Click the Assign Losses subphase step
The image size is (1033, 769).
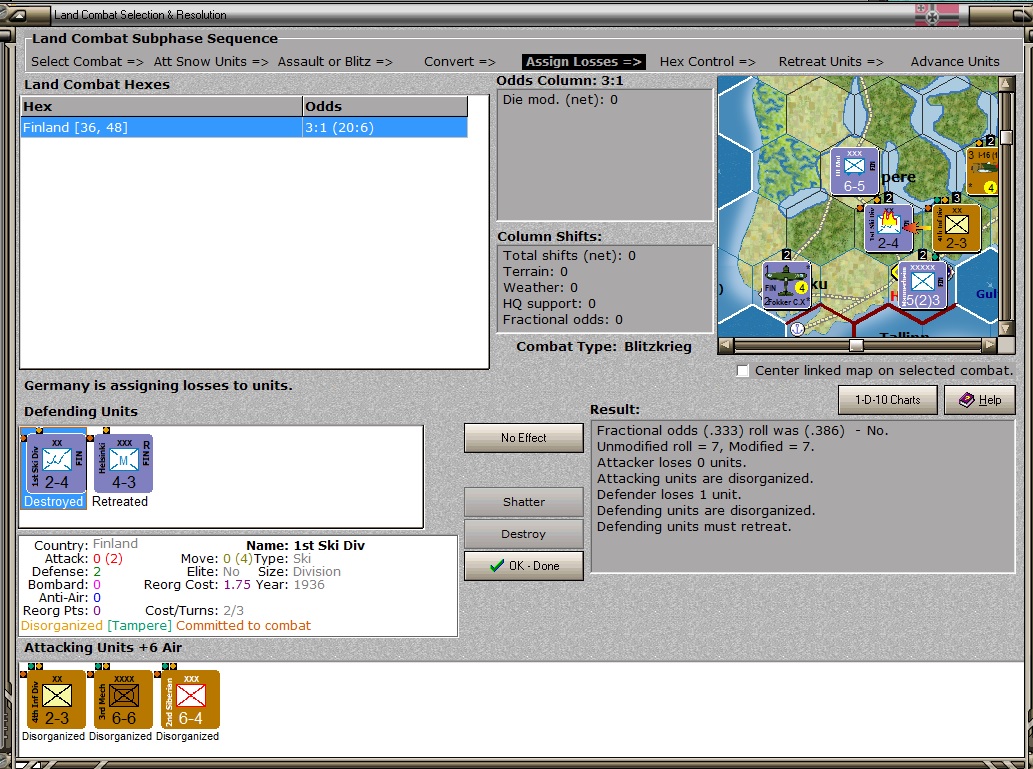[583, 61]
